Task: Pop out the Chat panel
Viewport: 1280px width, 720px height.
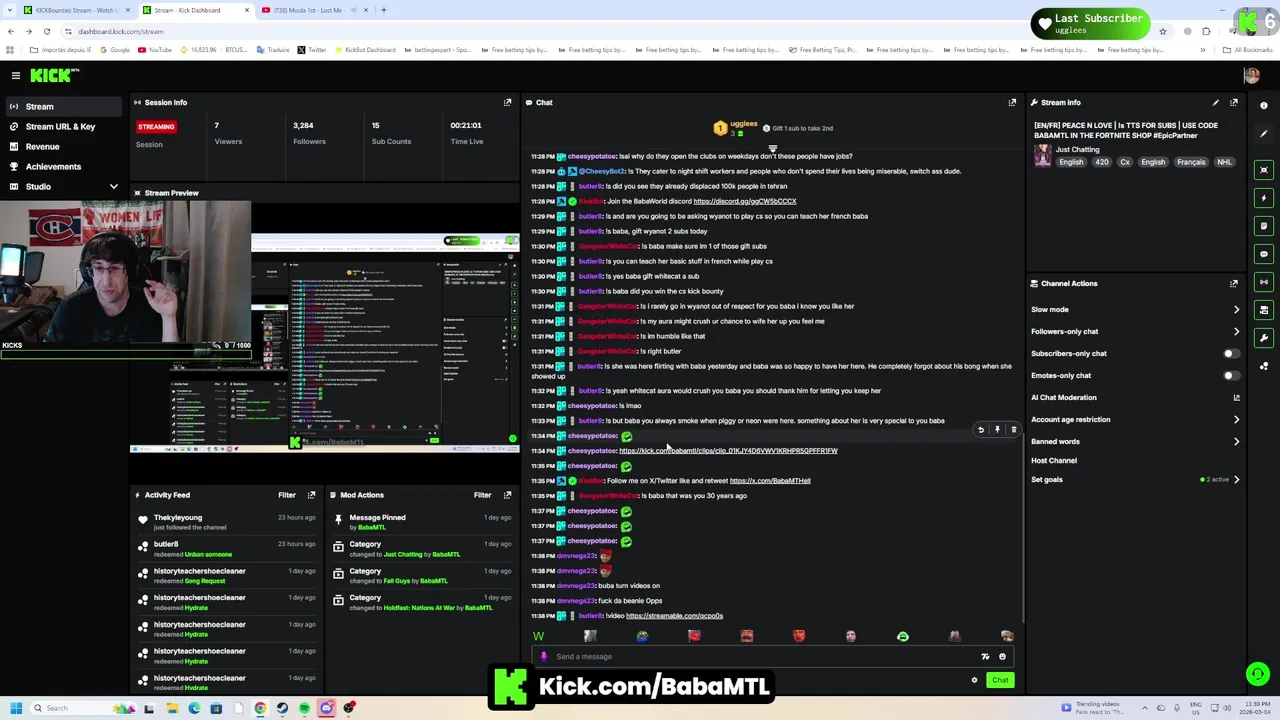Action: click(x=1012, y=102)
